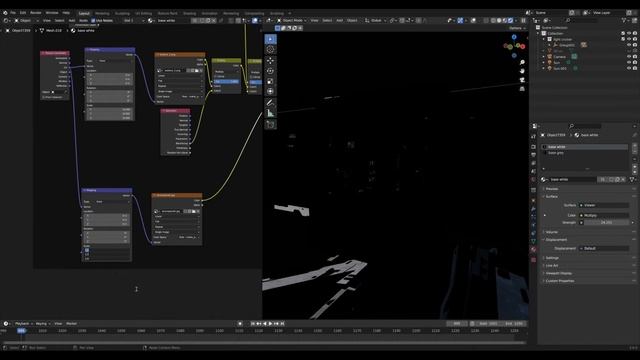
Task: Open the Object Mode dropdown in viewport
Action: point(292,20)
